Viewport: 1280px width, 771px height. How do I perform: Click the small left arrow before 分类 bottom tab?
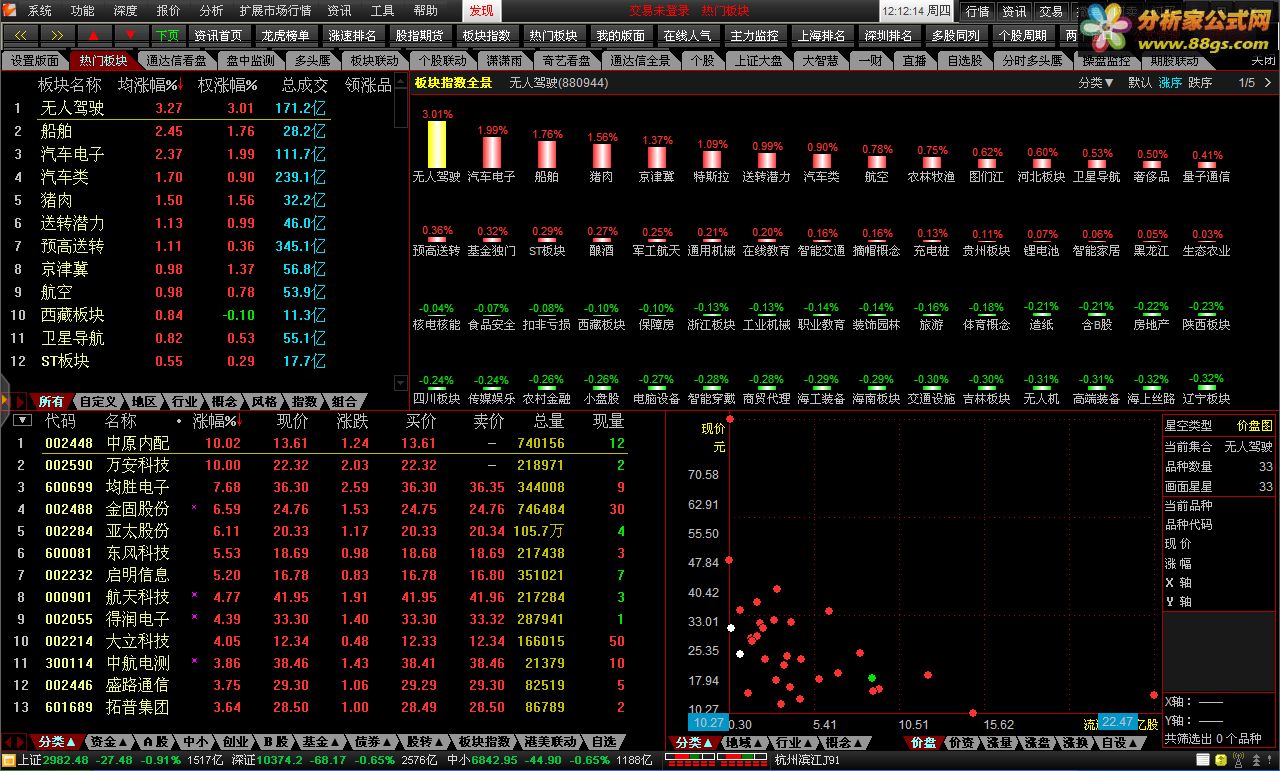coord(7,742)
